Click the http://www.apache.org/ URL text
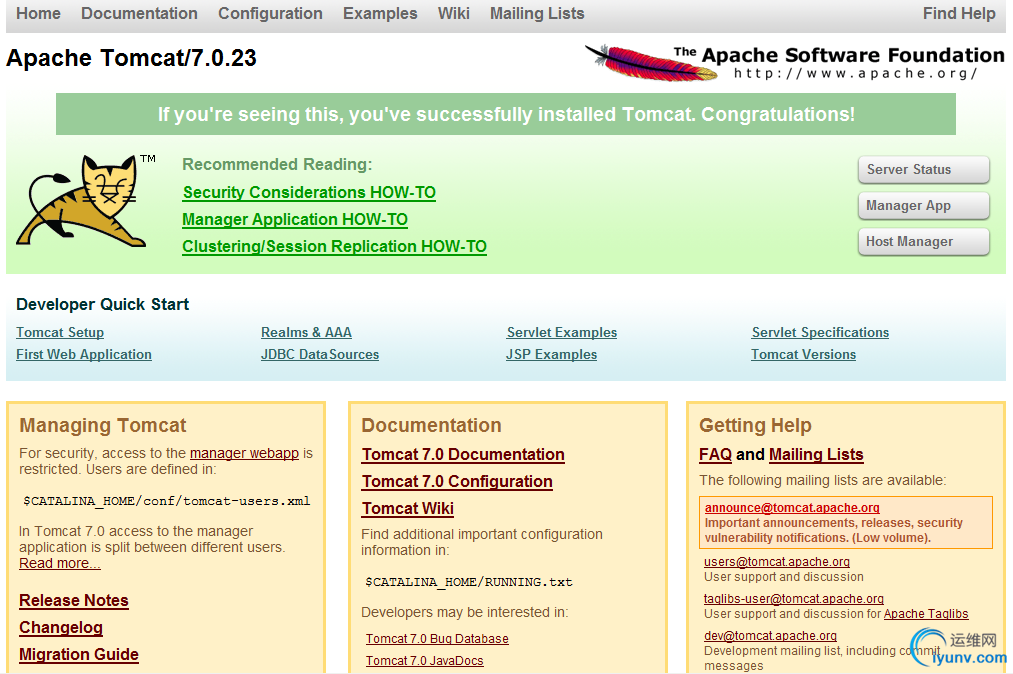This screenshot has width=1013, height=674. point(855,73)
